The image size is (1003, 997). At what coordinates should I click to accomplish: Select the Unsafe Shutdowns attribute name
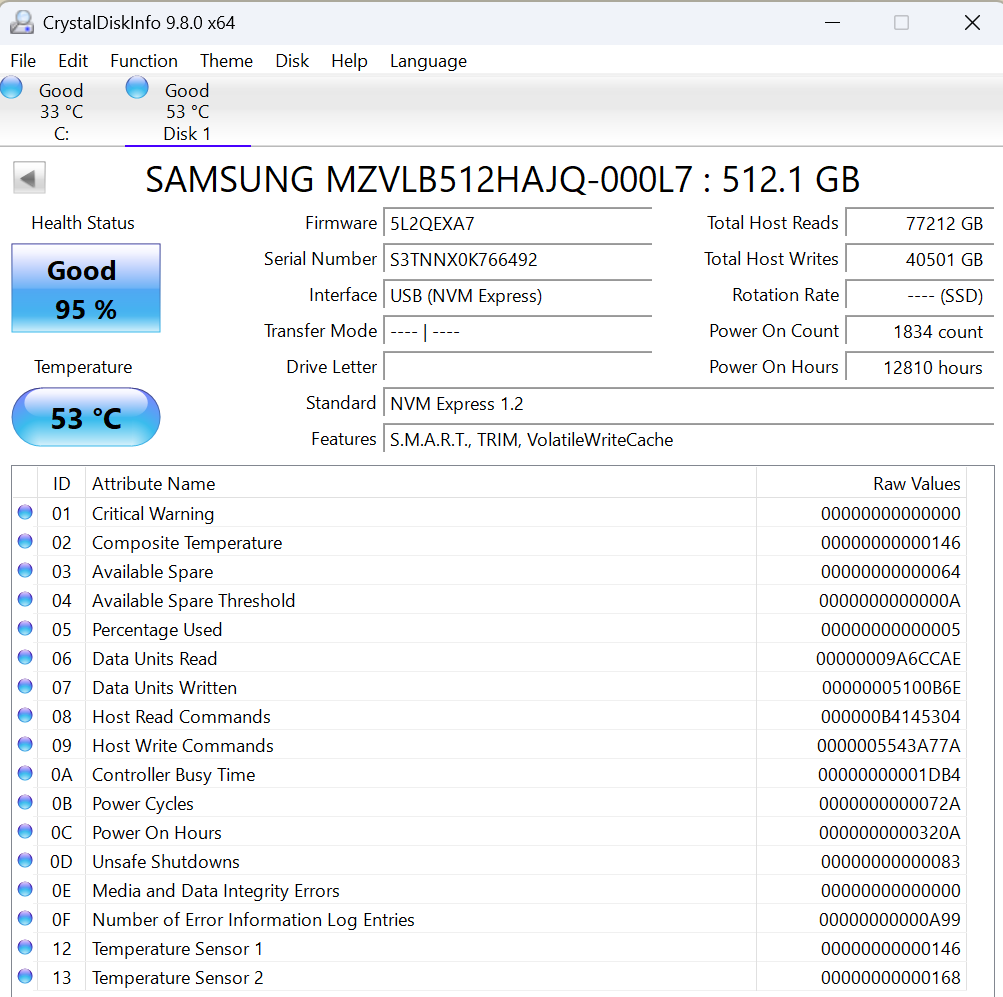[166, 862]
